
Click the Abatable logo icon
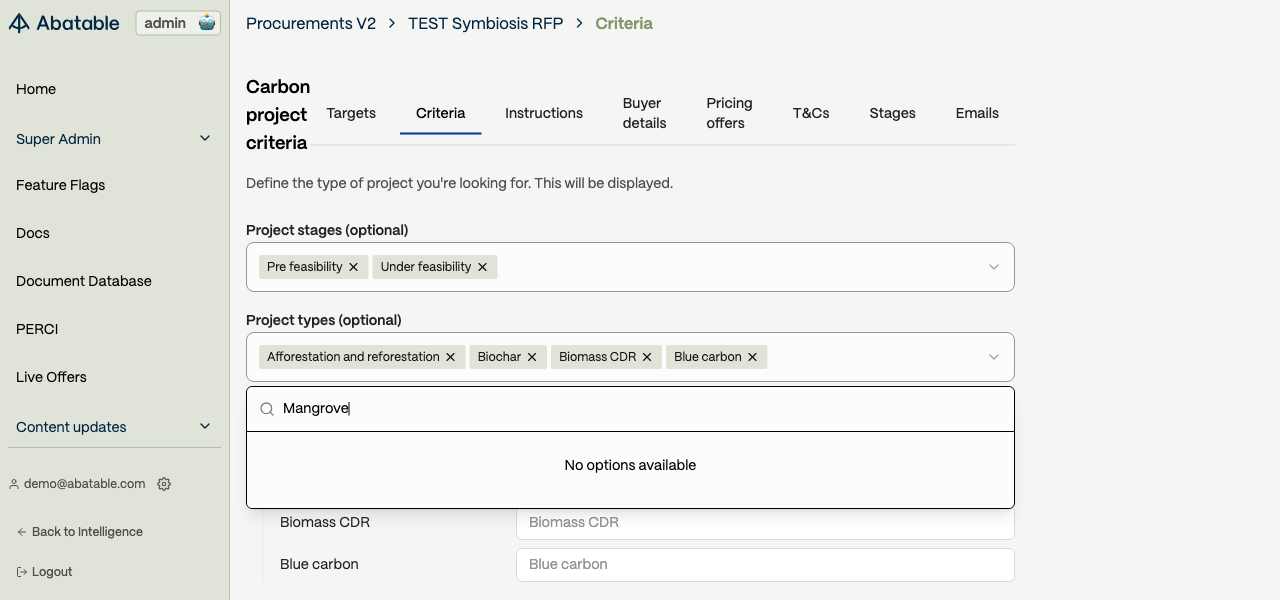[19, 23]
